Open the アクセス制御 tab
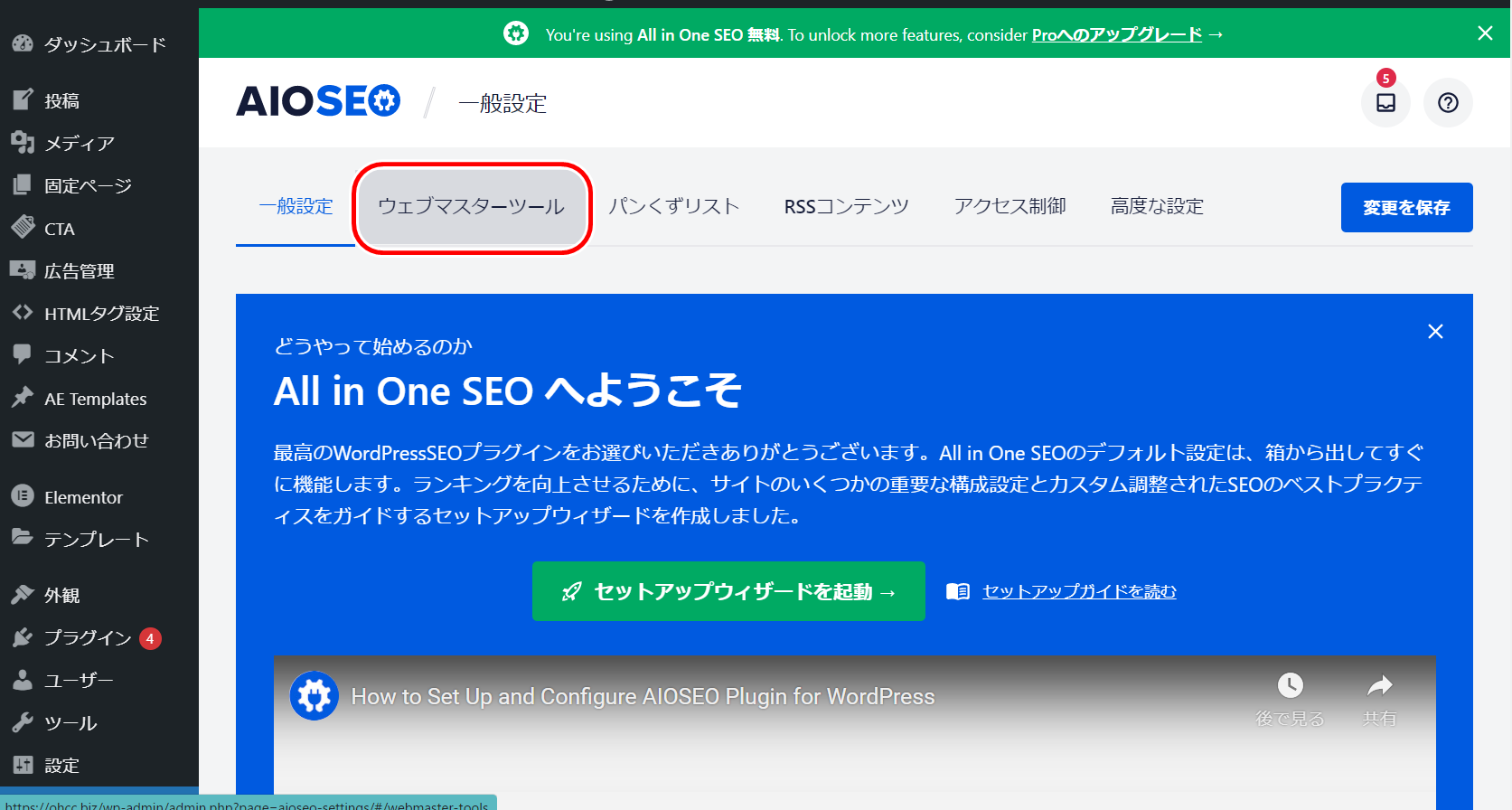1512x810 pixels. (1010, 207)
